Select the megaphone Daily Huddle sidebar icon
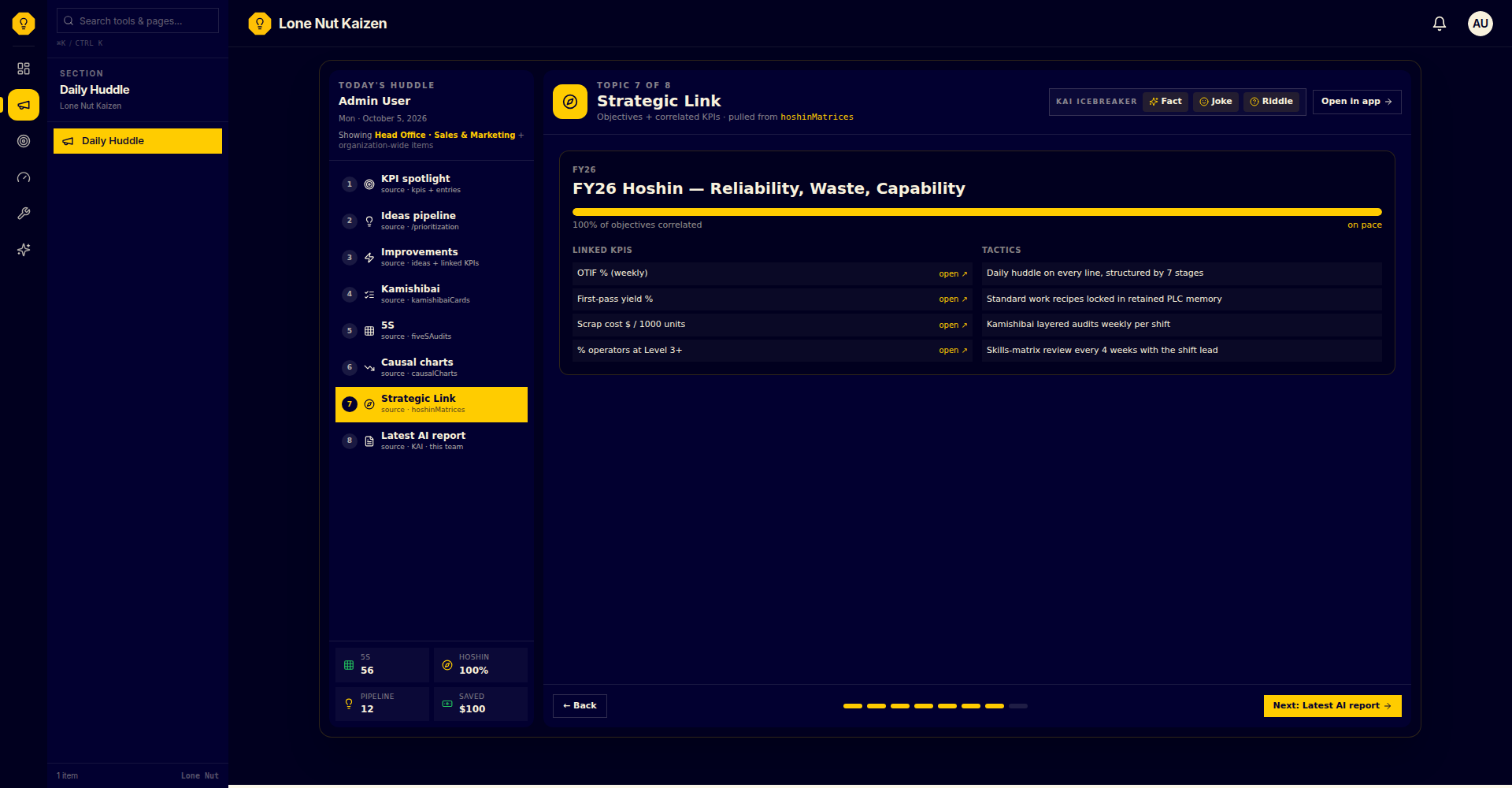This screenshot has width=1512, height=788. [24, 105]
